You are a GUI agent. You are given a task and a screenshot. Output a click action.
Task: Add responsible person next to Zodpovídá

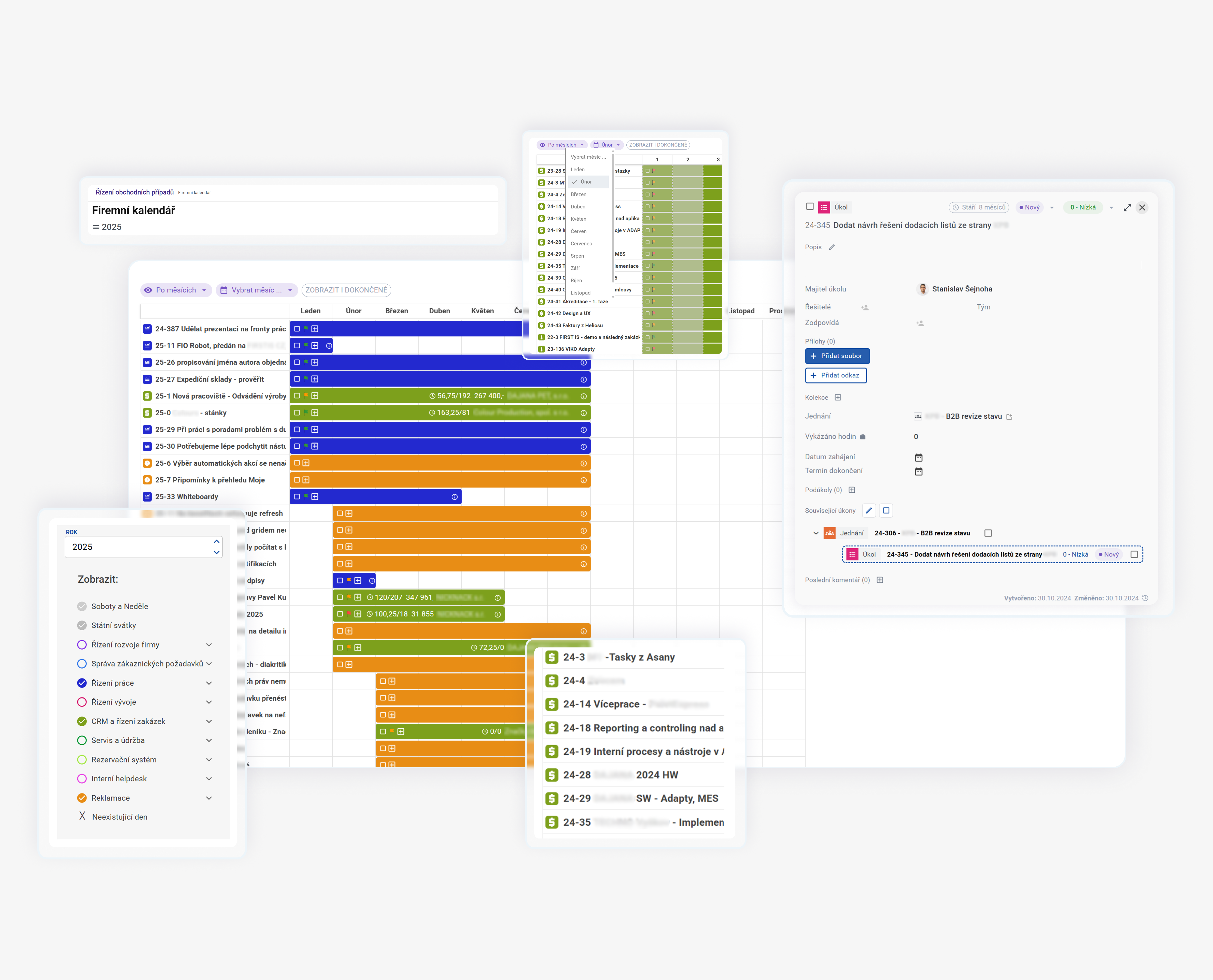(920, 324)
